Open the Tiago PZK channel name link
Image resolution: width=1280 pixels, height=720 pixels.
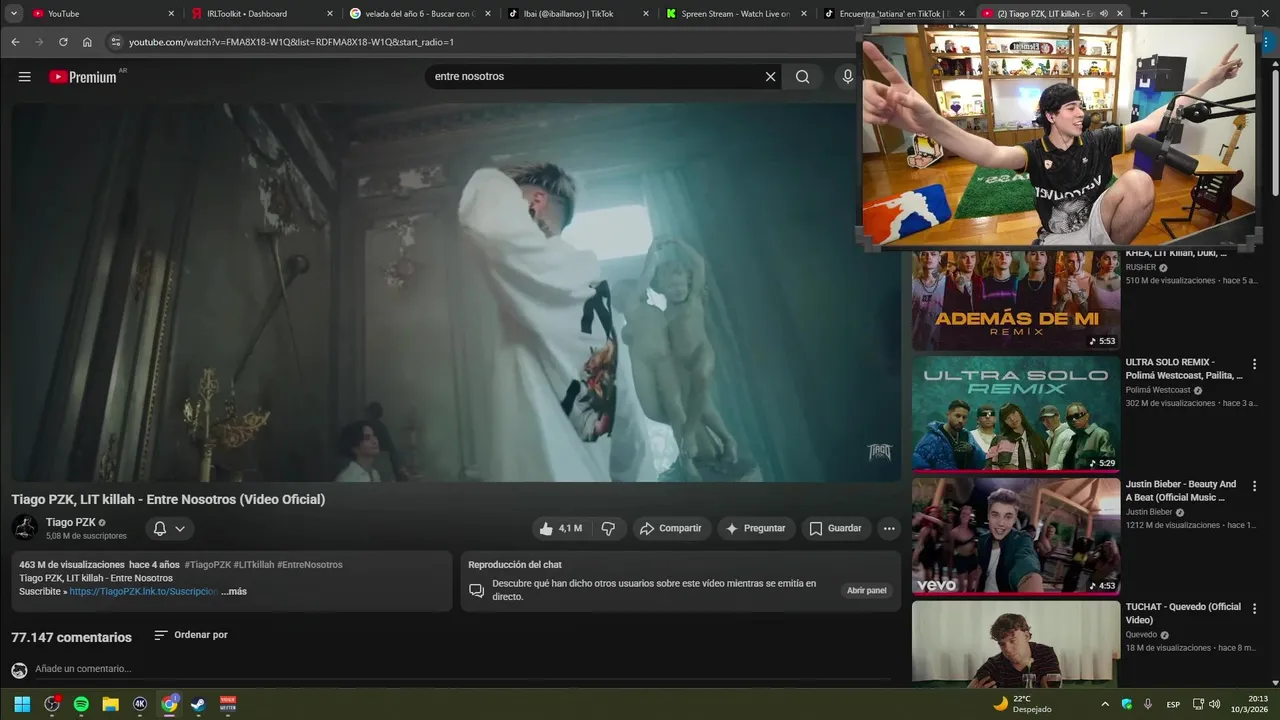point(71,522)
